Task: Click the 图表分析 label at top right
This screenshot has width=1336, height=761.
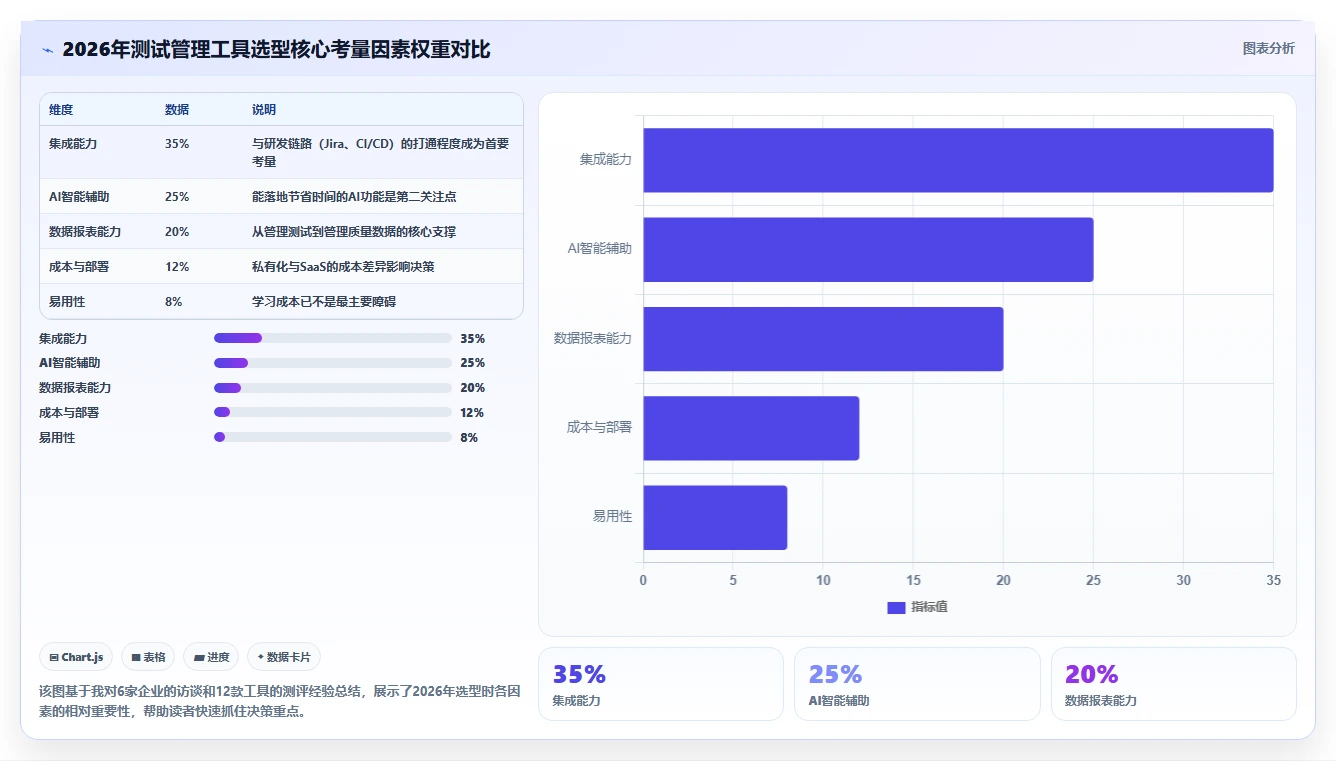Action: [x=1268, y=48]
